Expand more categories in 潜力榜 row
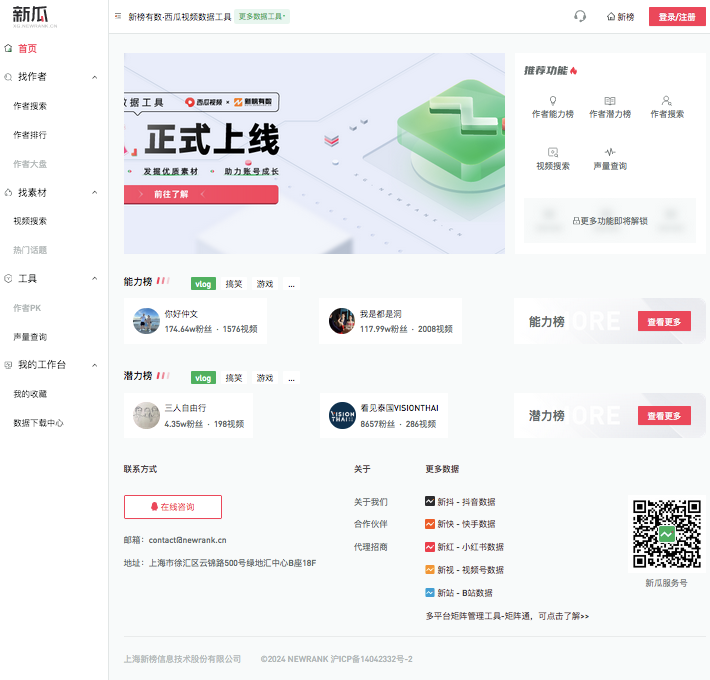The width and height of the screenshot is (710, 680). pyautogui.click(x=291, y=378)
